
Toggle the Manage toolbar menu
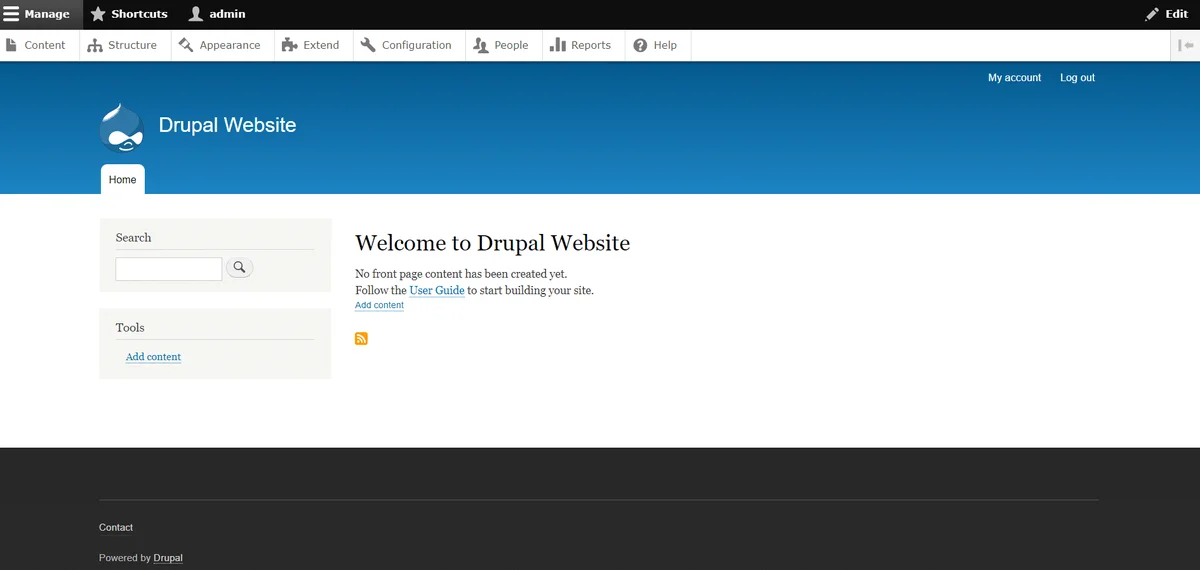[41, 14]
